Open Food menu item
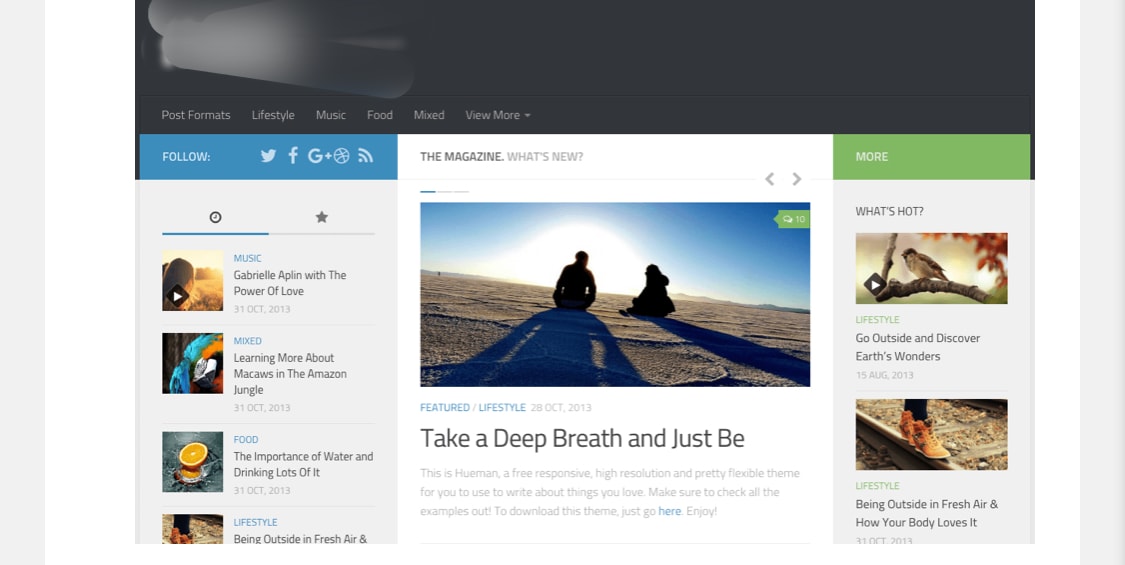The image size is (1125, 565). click(380, 115)
